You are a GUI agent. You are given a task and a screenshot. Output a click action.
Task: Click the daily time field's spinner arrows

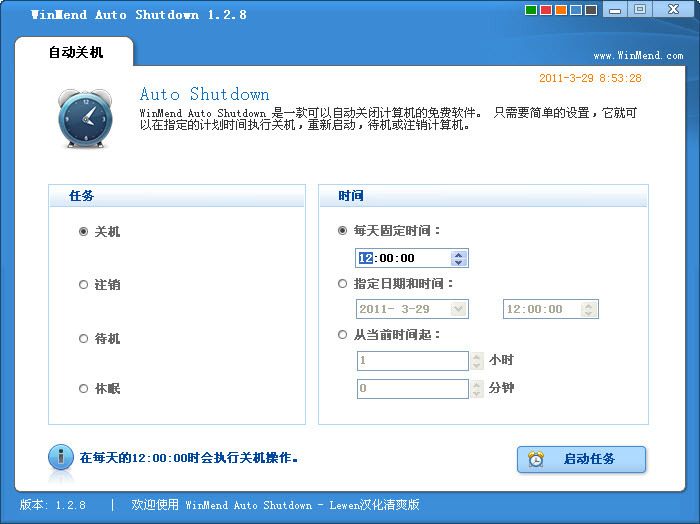pos(459,258)
